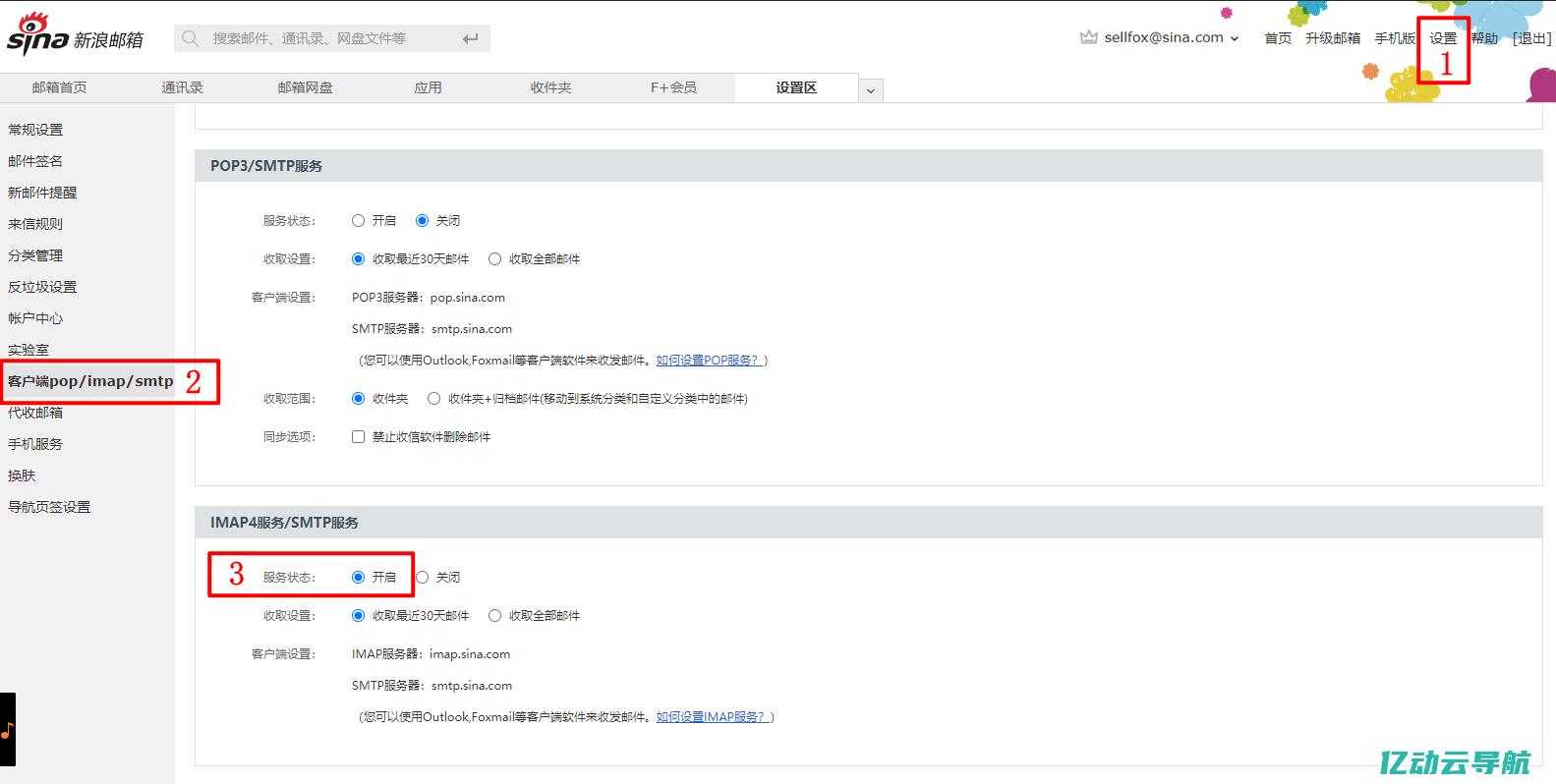Viewport: 1556px width, 784px height.
Task: Open 导航页签设置 in the sidebar
Action: point(49,507)
